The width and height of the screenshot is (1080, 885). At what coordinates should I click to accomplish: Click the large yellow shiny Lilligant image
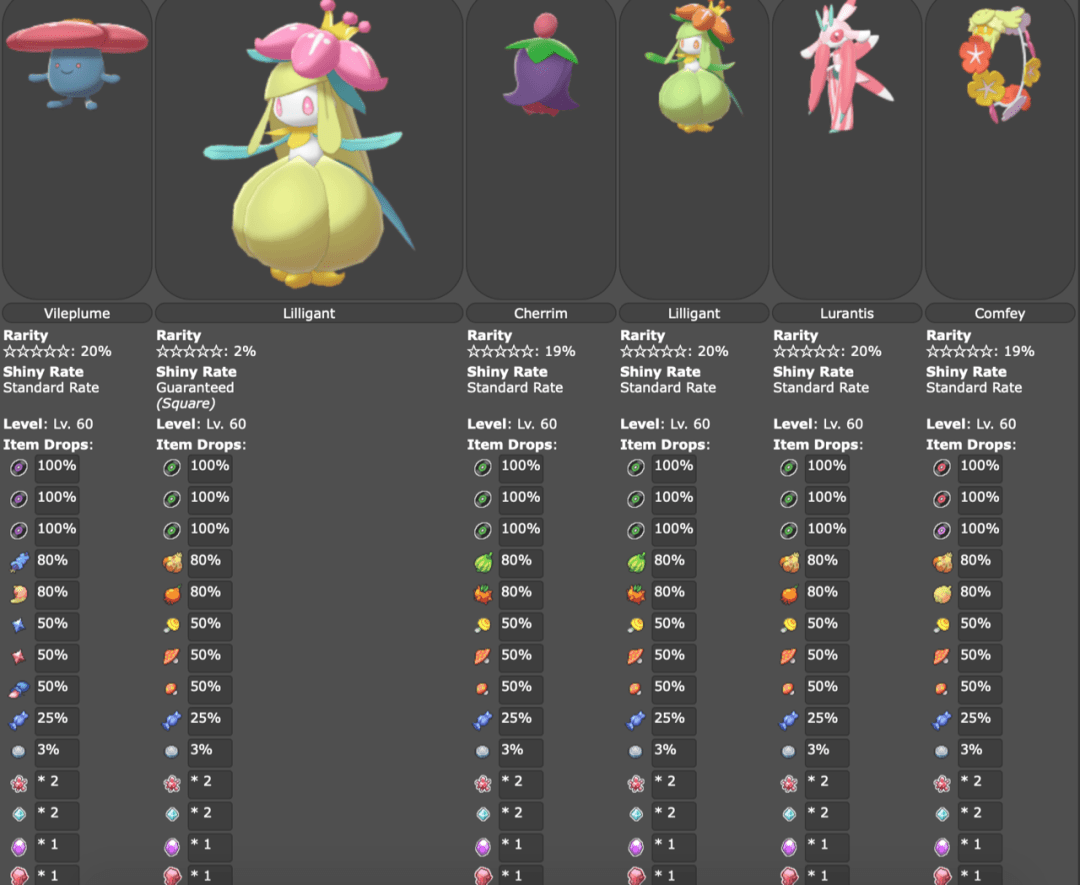coord(310,145)
